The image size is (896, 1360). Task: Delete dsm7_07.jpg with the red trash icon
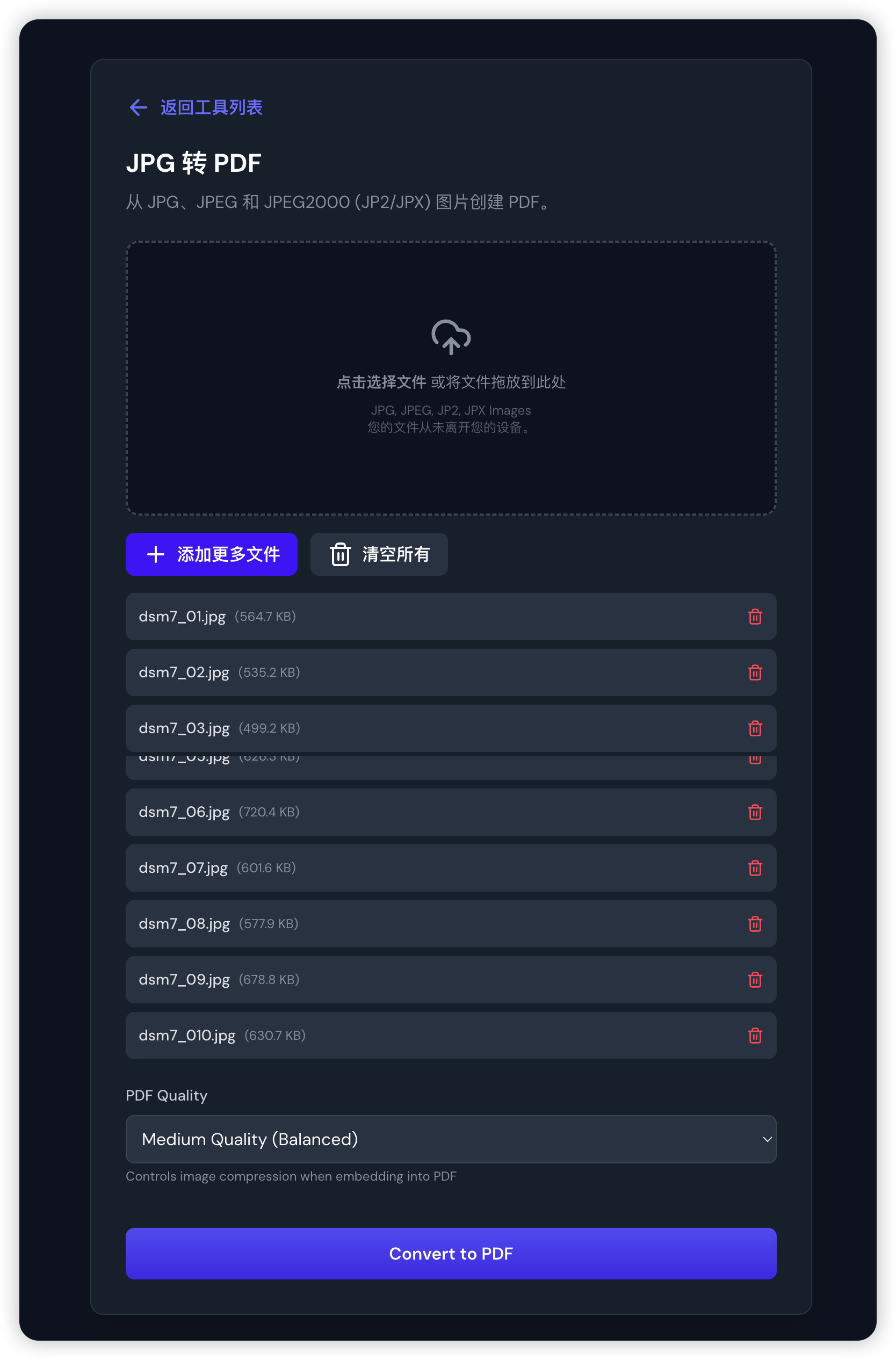tap(755, 868)
